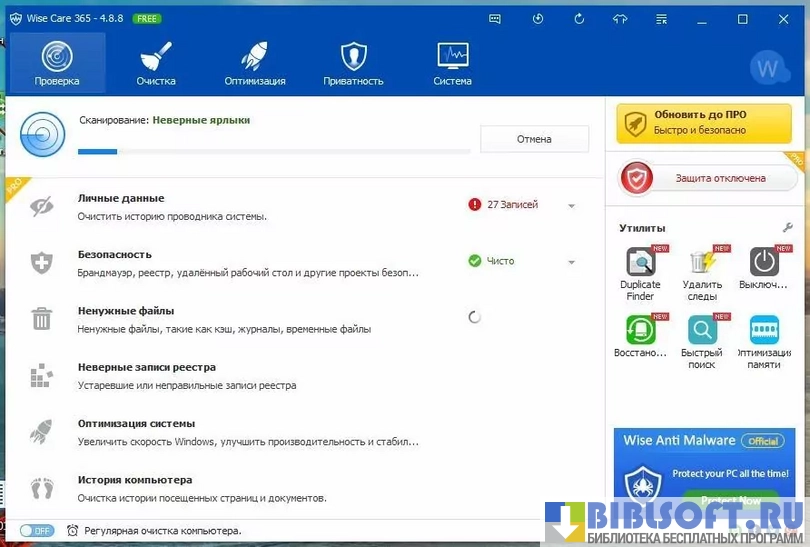
Task: Expand the Безопасность results arrow
Action: pos(572,262)
